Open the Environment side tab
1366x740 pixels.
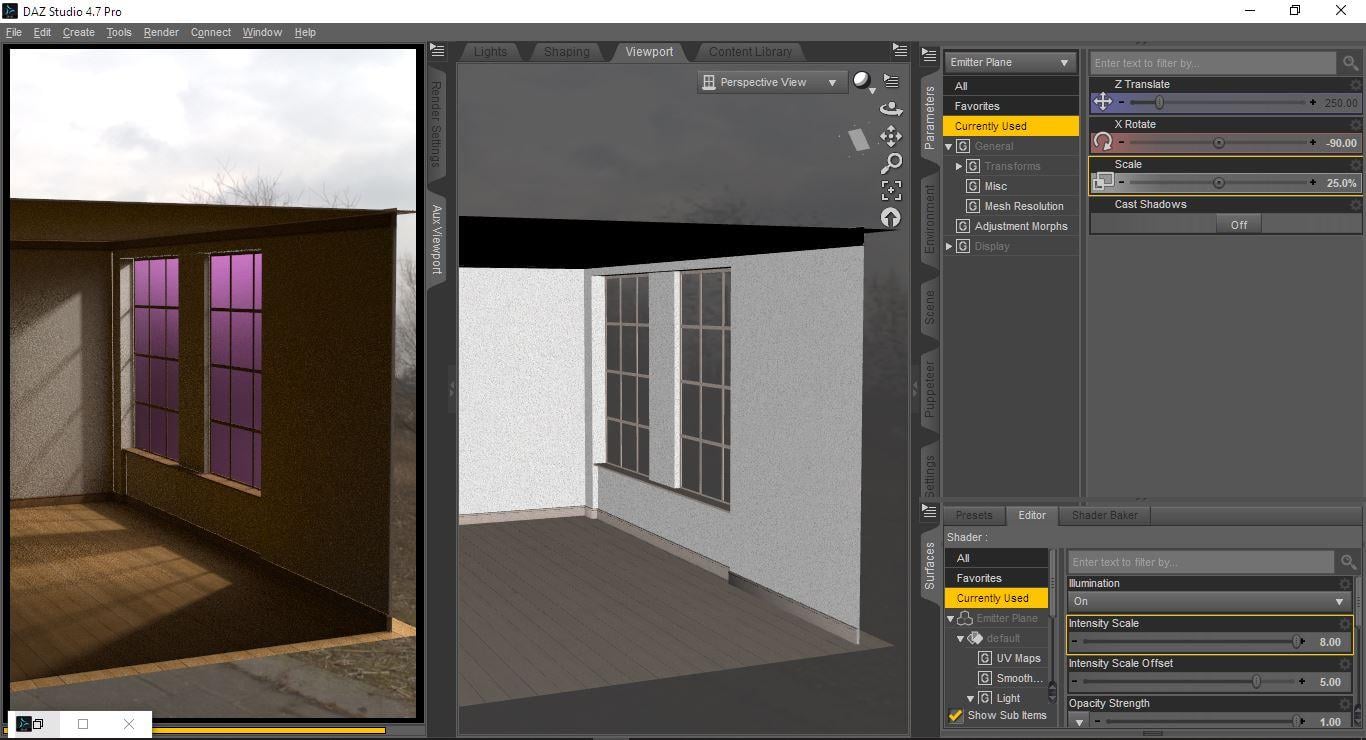929,218
